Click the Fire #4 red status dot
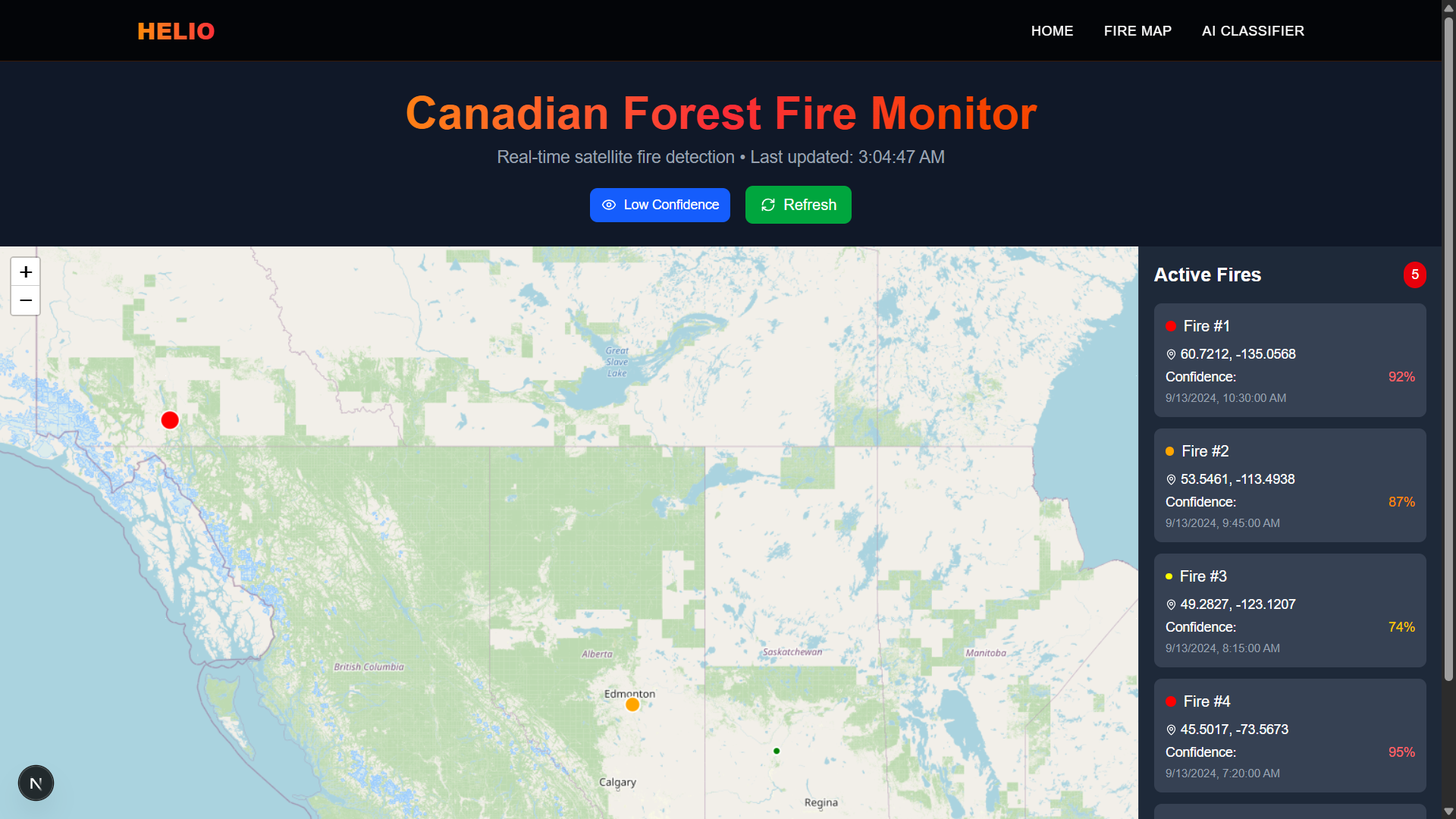Screen dimensions: 1456x819 (1171, 701)
